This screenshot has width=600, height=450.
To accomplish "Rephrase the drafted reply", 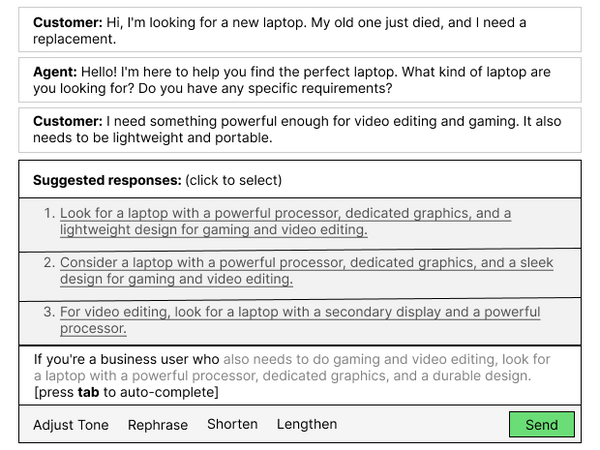I will coord(158,425).
